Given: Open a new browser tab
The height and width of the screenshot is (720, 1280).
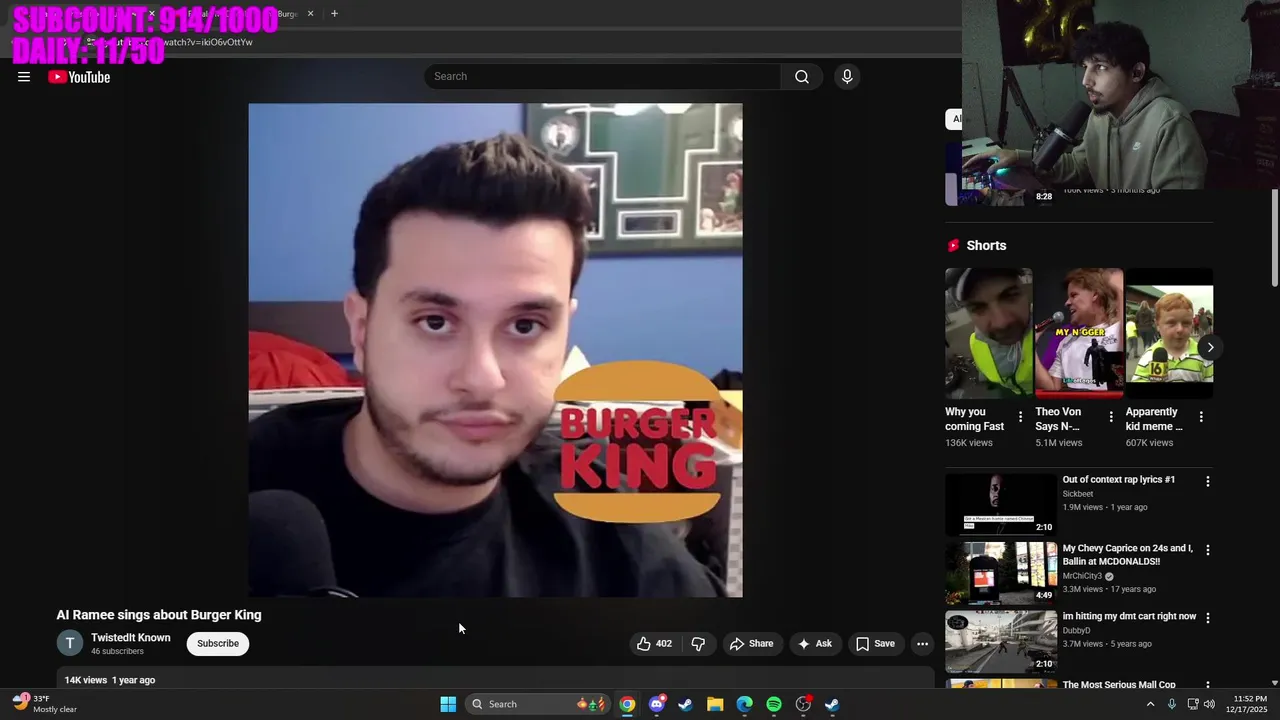Looking at the screenshot, I should [334, 14].
